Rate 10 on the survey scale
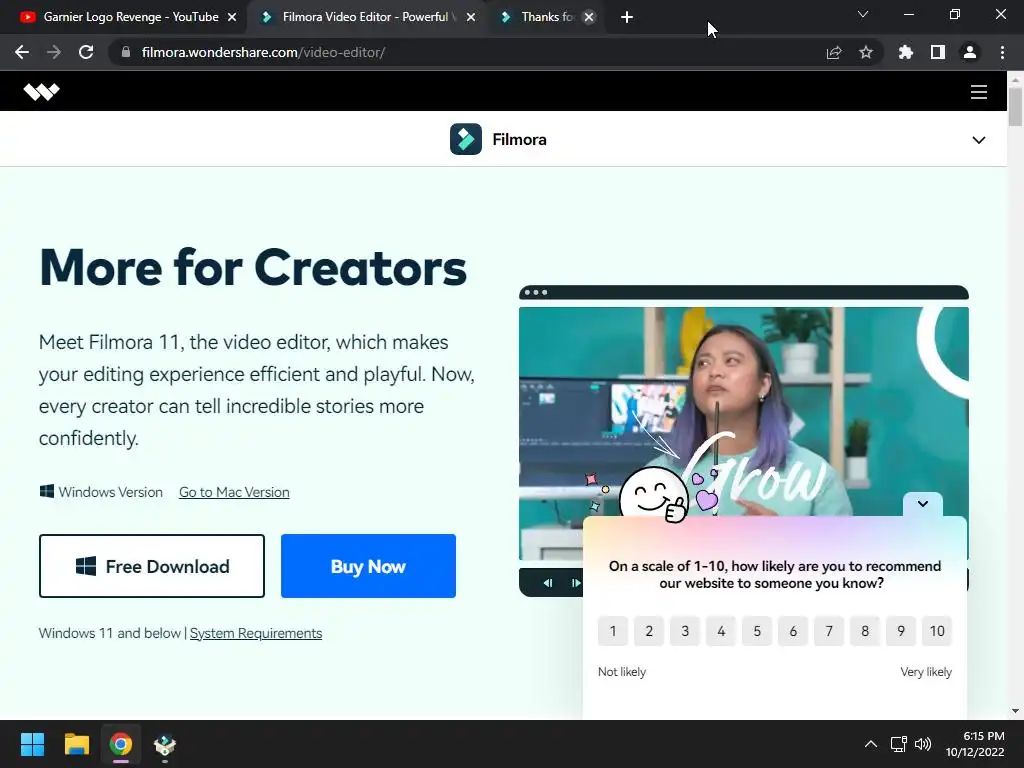 click(x=937, y=631)
